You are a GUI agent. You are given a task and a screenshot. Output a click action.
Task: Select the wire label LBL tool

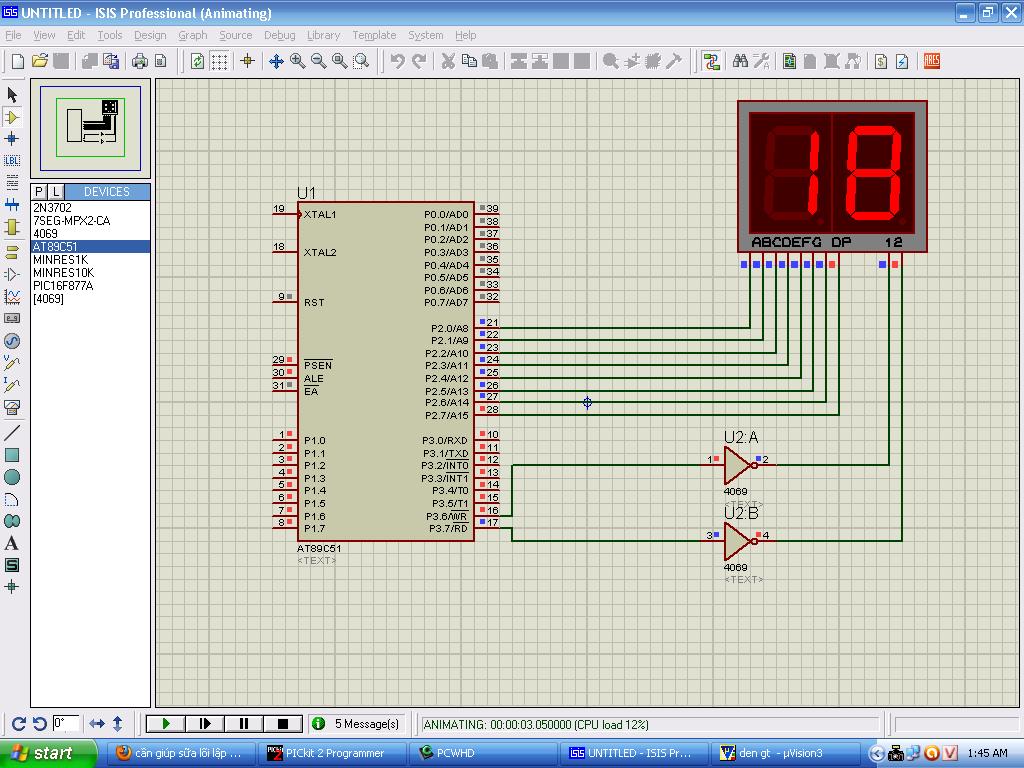tap(12, 160)
